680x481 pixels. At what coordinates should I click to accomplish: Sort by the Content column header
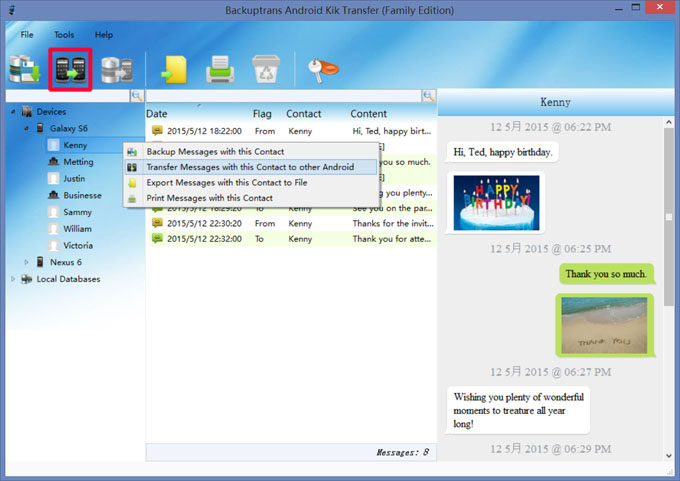pos(369,114)
